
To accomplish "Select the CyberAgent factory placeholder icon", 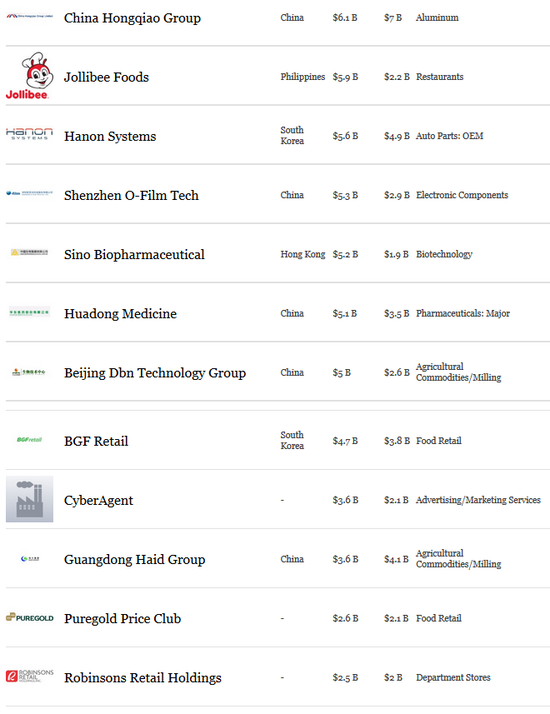I will (30, 499).
